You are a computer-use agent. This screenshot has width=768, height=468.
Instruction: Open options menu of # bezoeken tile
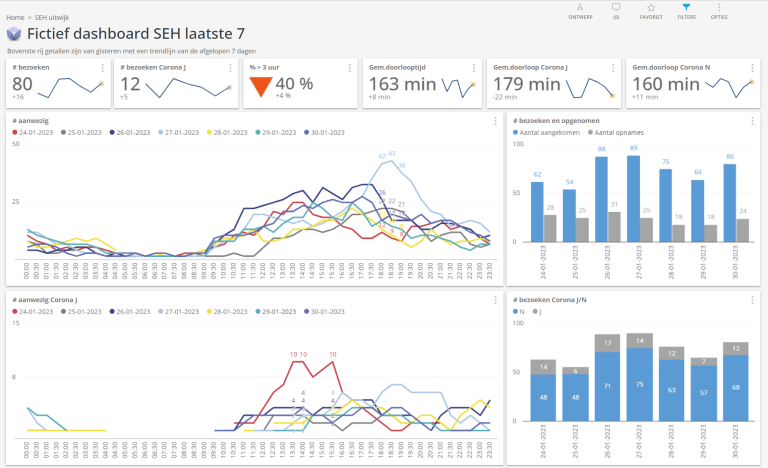pos(102,68)
